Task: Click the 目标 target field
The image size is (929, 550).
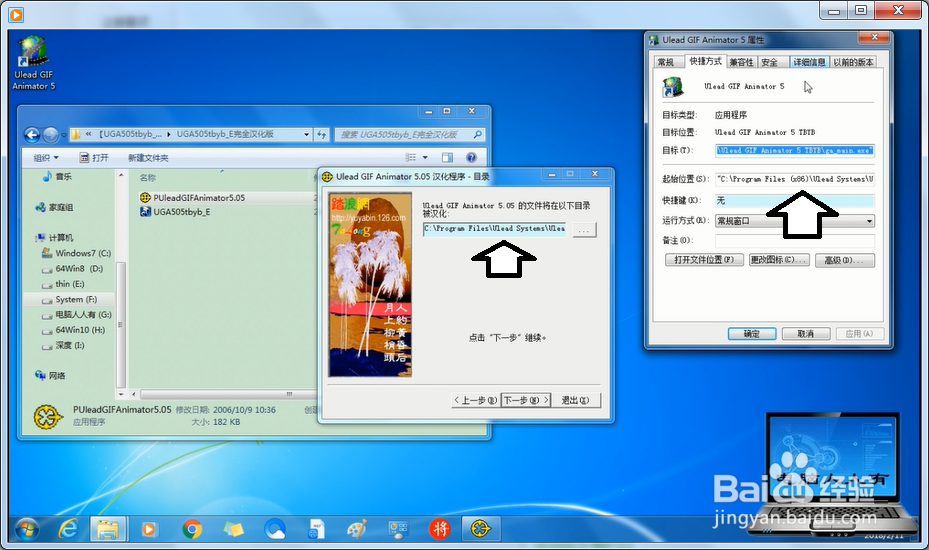Action: click(x=795, y=151)
